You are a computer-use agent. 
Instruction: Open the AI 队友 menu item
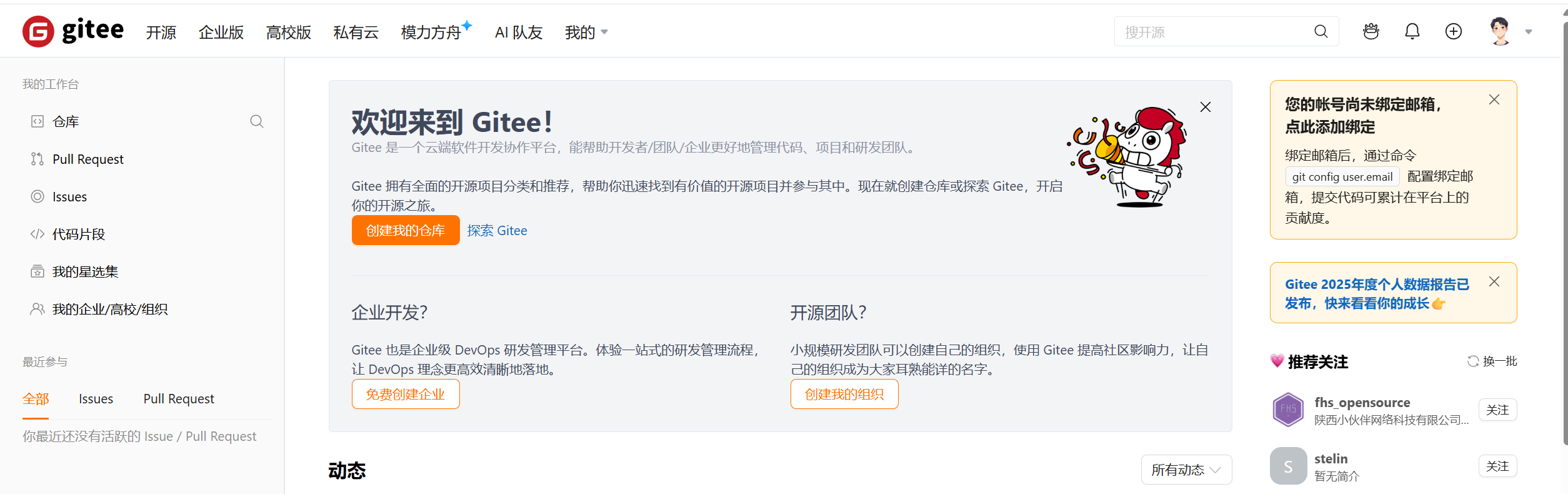[518, 32]
